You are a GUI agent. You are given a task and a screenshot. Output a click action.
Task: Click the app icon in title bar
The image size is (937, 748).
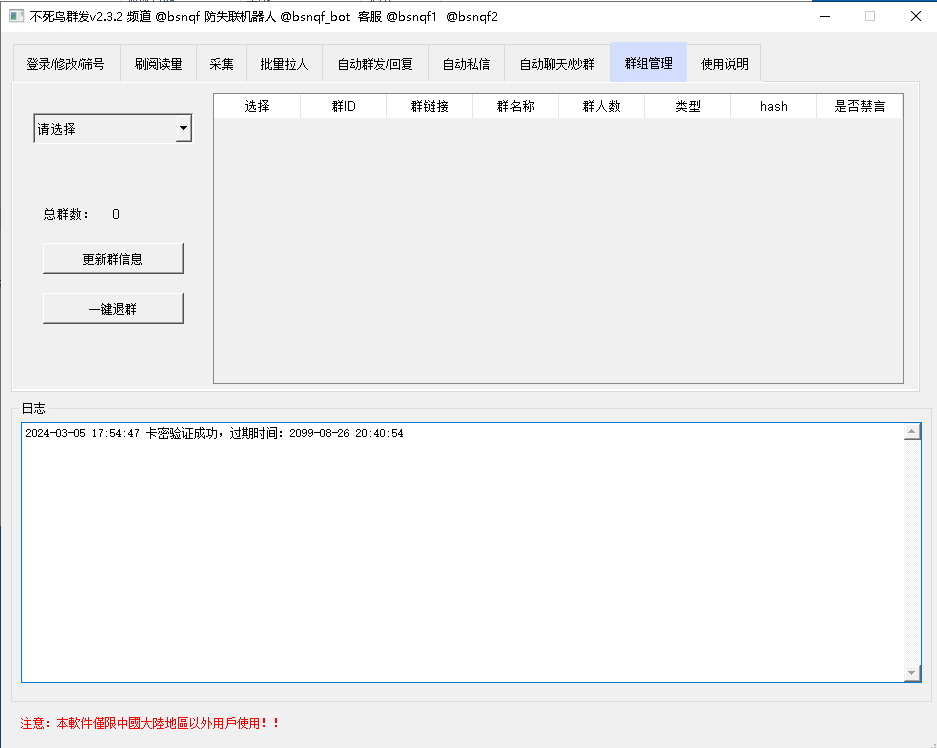[x=16, y=16]
